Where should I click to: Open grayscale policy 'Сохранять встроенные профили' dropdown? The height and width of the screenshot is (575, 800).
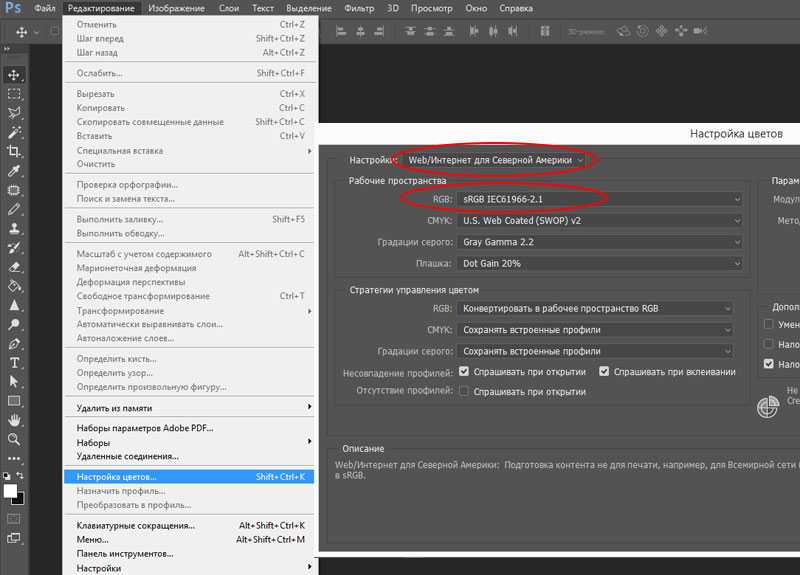pyautogui.click(x=595, y=351)
